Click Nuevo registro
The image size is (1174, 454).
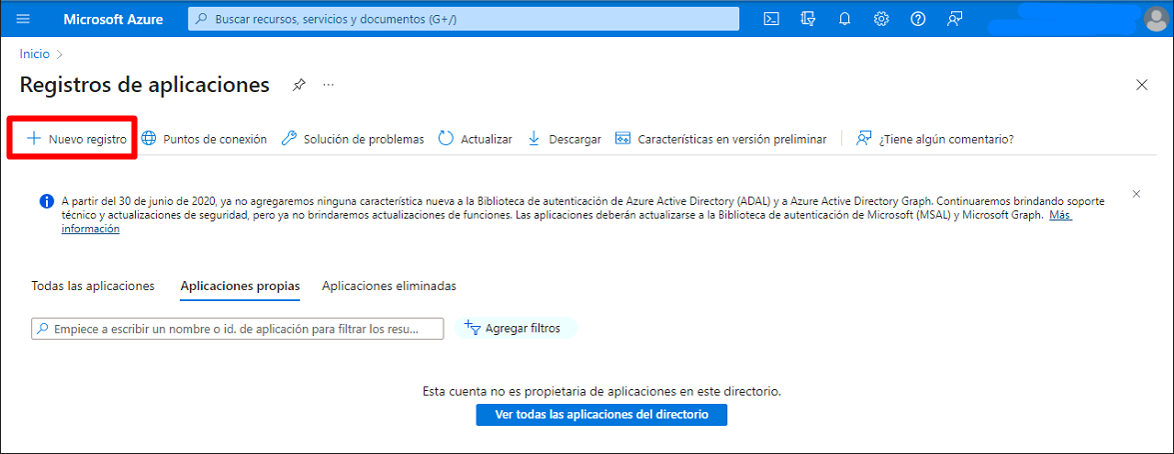click(76, 139)
